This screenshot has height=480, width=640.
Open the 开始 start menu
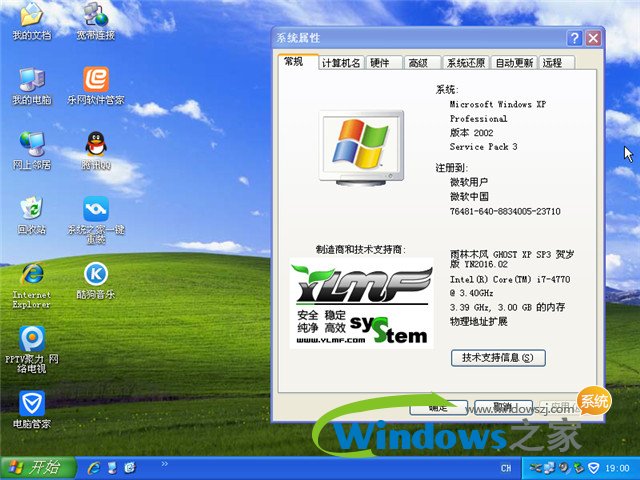pyautogui.click(x=38, y=468)
